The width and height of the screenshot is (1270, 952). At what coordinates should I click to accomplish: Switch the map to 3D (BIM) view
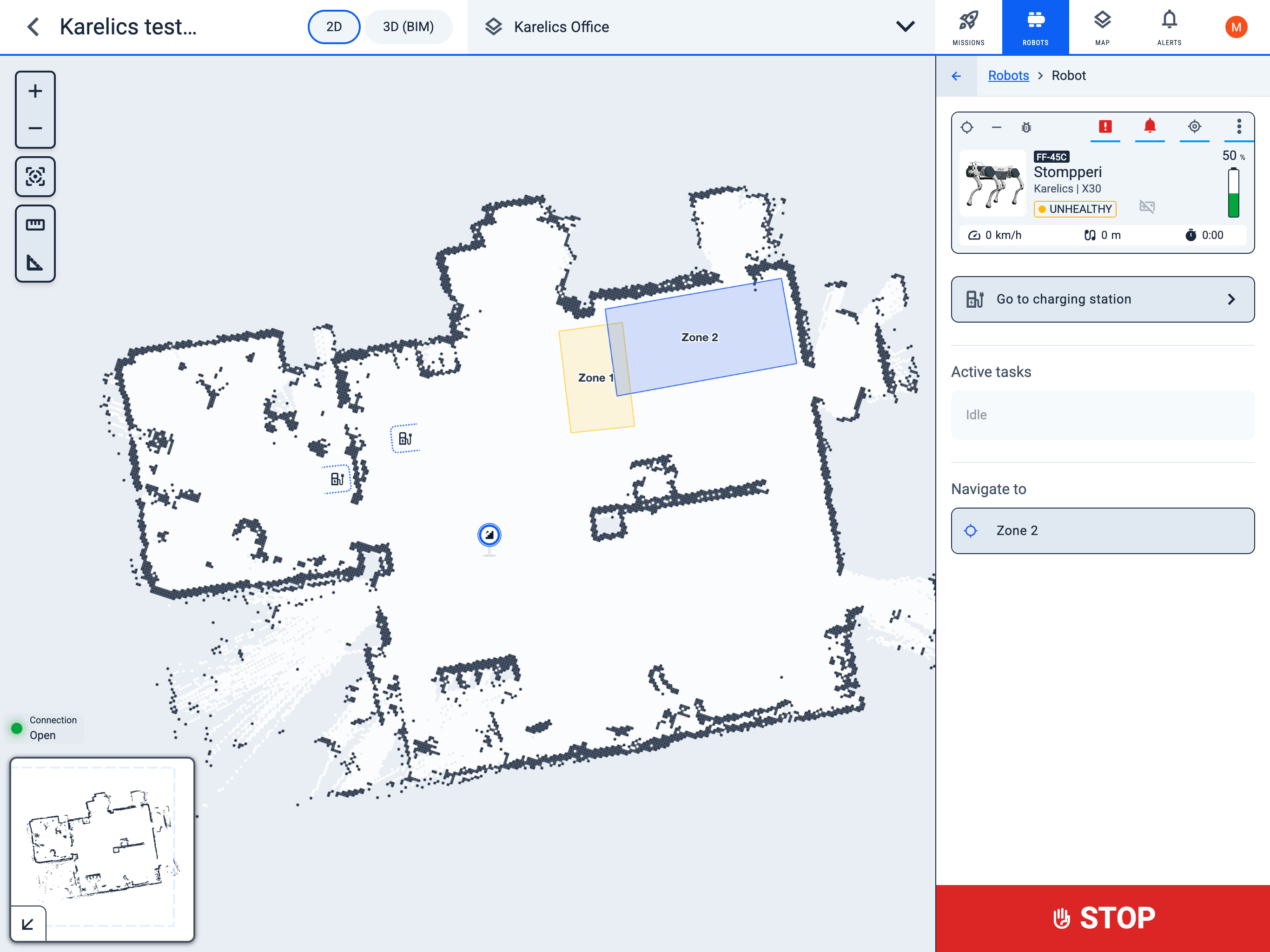[x=408, y=27]
